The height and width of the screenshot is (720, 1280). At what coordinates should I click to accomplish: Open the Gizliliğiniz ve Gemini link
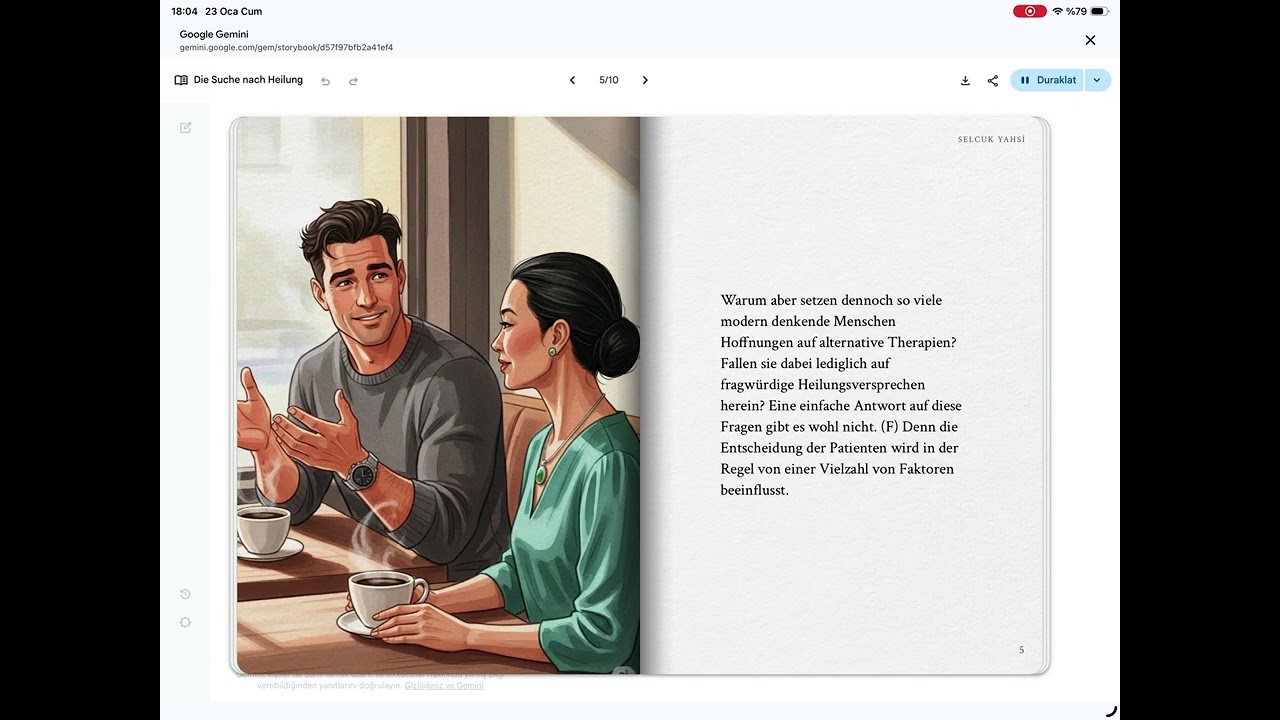[444, 686]
